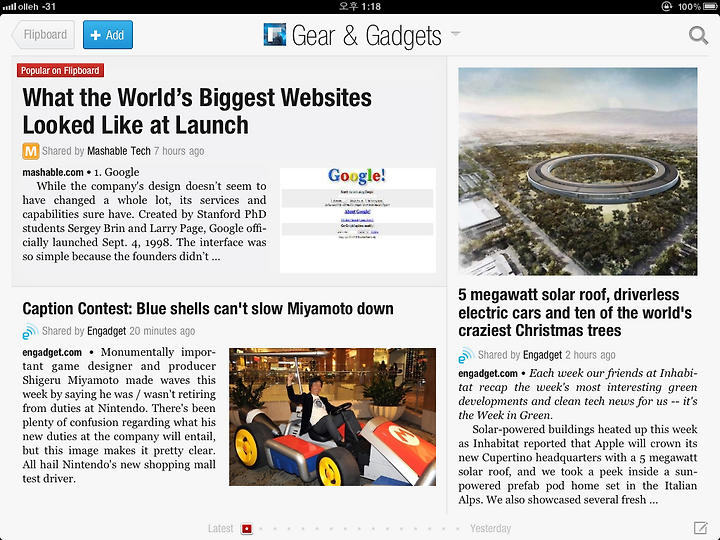
Task: Click the 2 hours ago timestamp
Action: [x=590, y=355]
